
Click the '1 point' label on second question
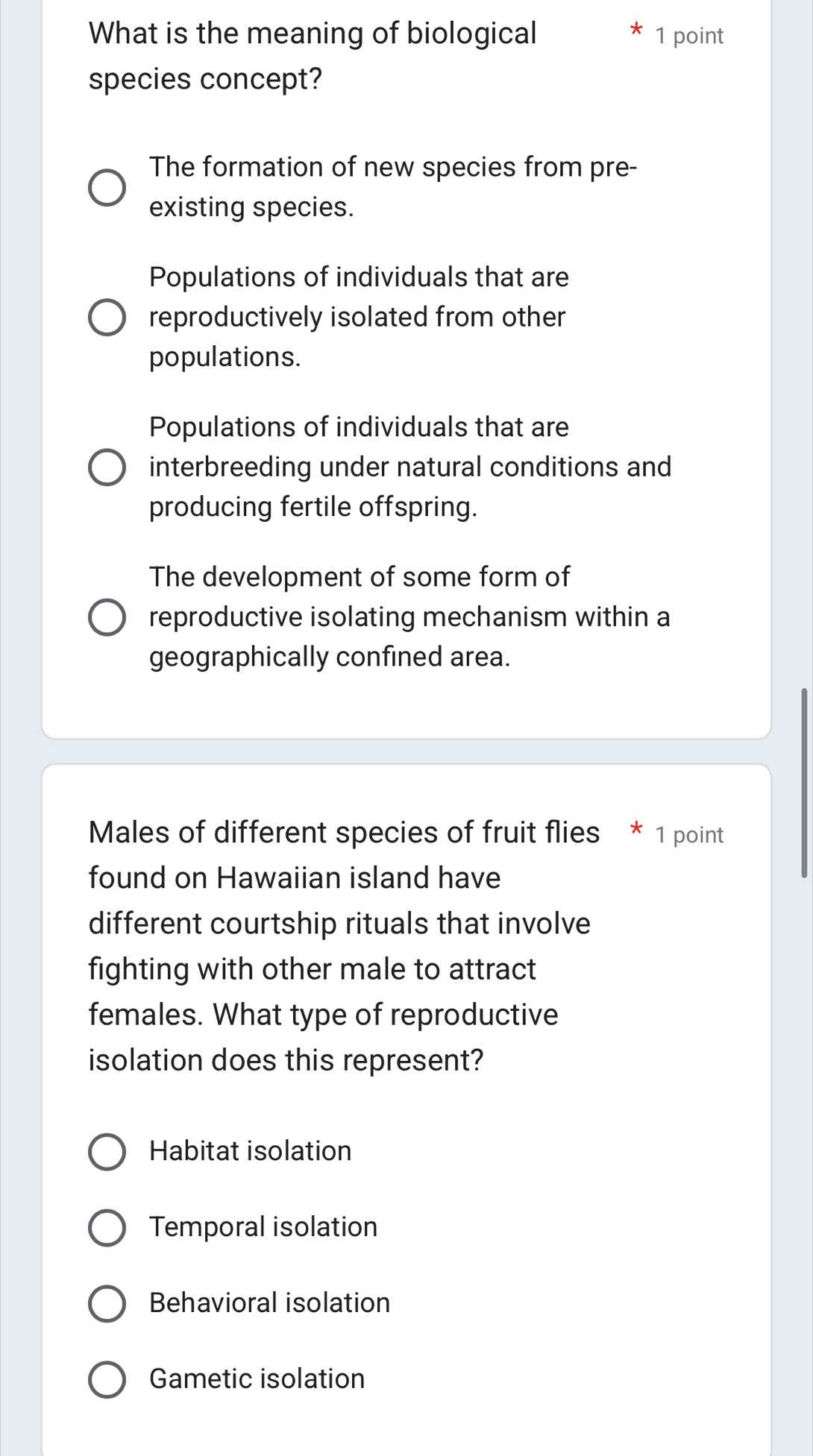[x=686, y=834]
